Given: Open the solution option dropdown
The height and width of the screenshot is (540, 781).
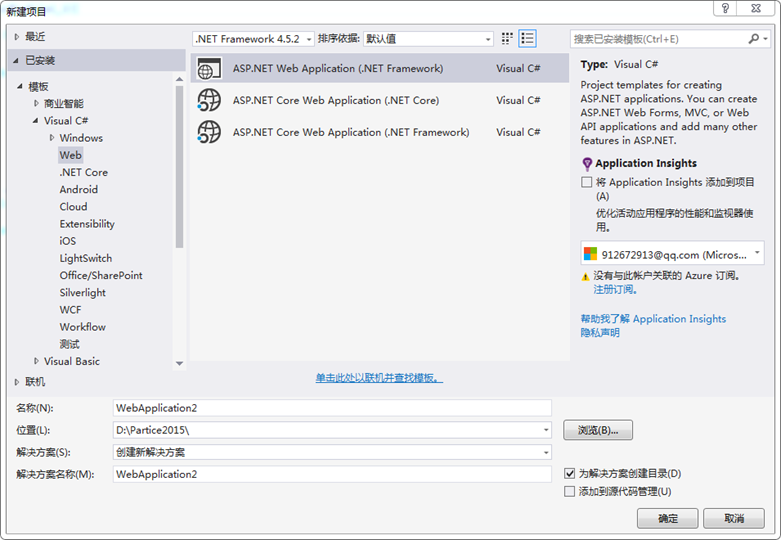Looking at the screenshot, I should pyautogui.click(x=546, y=452).
